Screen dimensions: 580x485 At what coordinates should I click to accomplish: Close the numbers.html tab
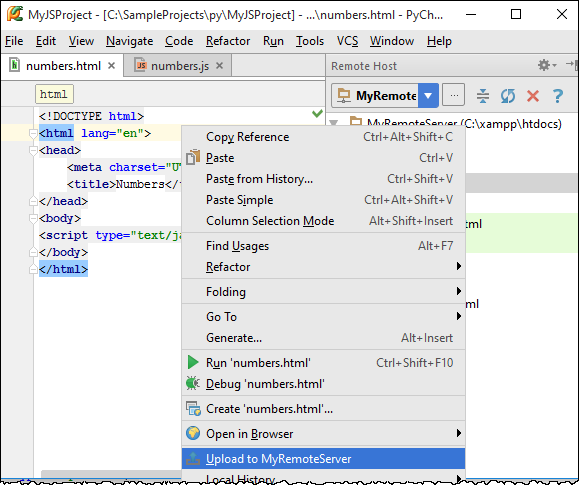111,66
